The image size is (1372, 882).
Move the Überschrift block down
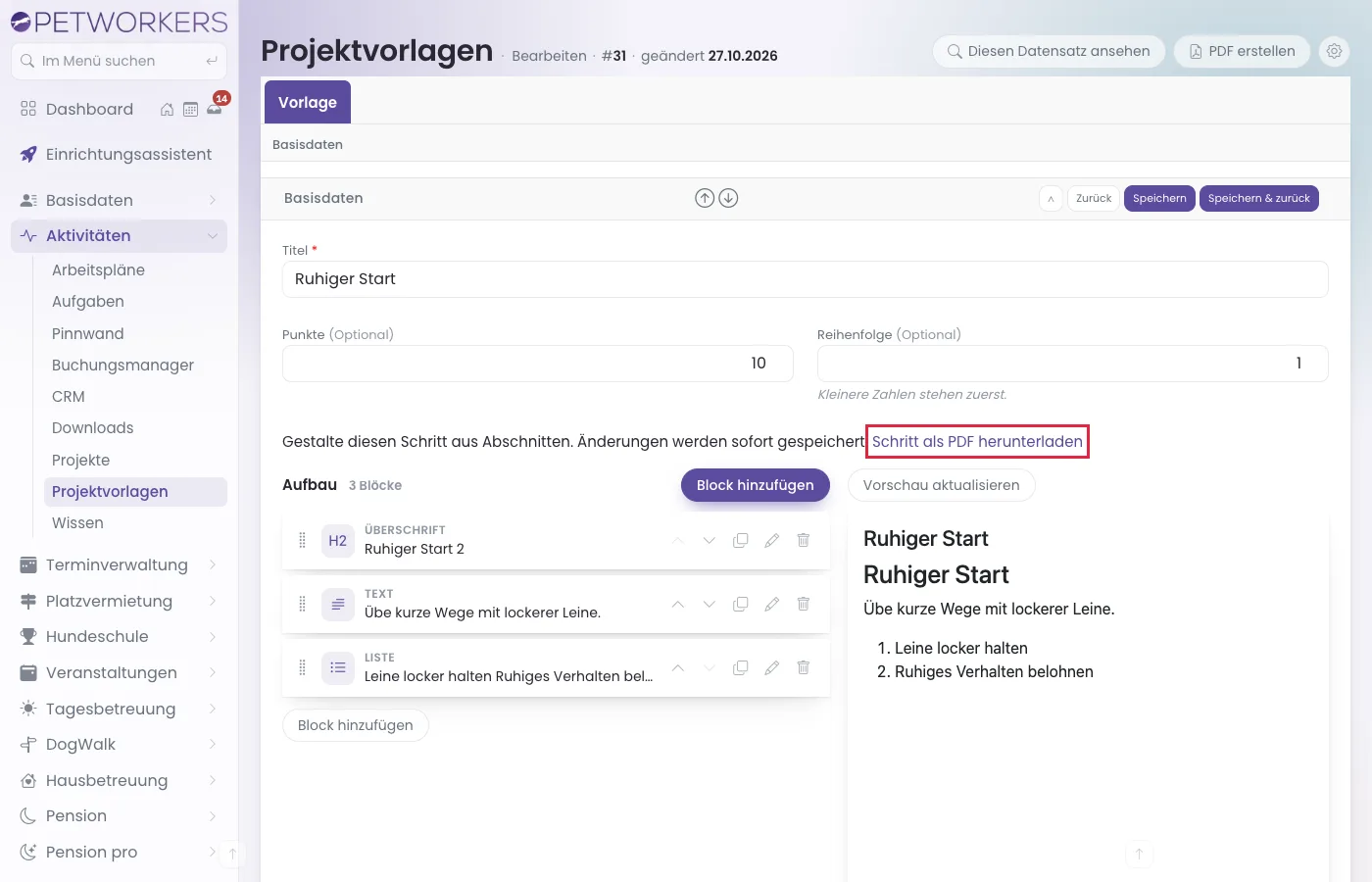[710, 541]
